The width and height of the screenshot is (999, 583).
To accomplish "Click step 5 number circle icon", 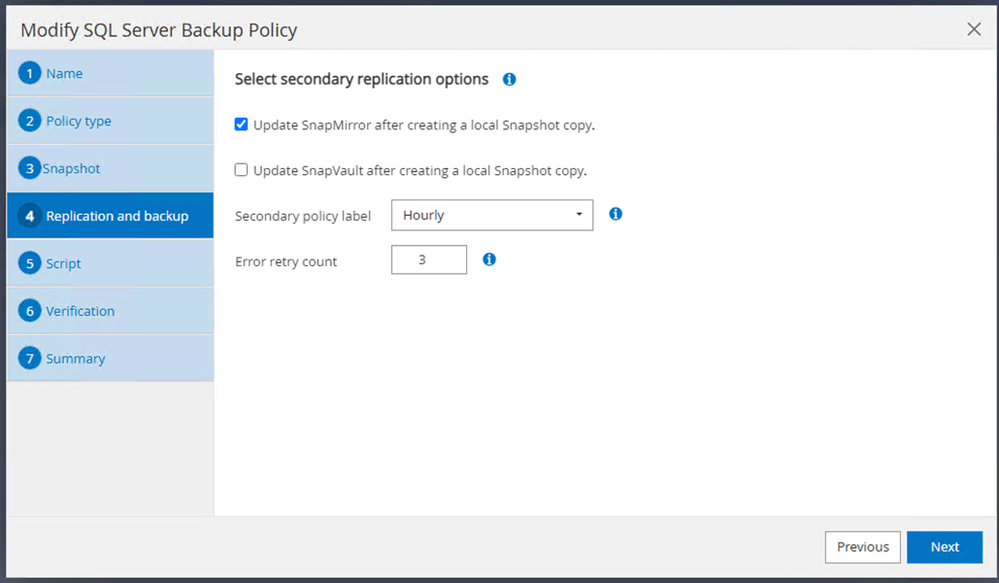I will (30, 264).
